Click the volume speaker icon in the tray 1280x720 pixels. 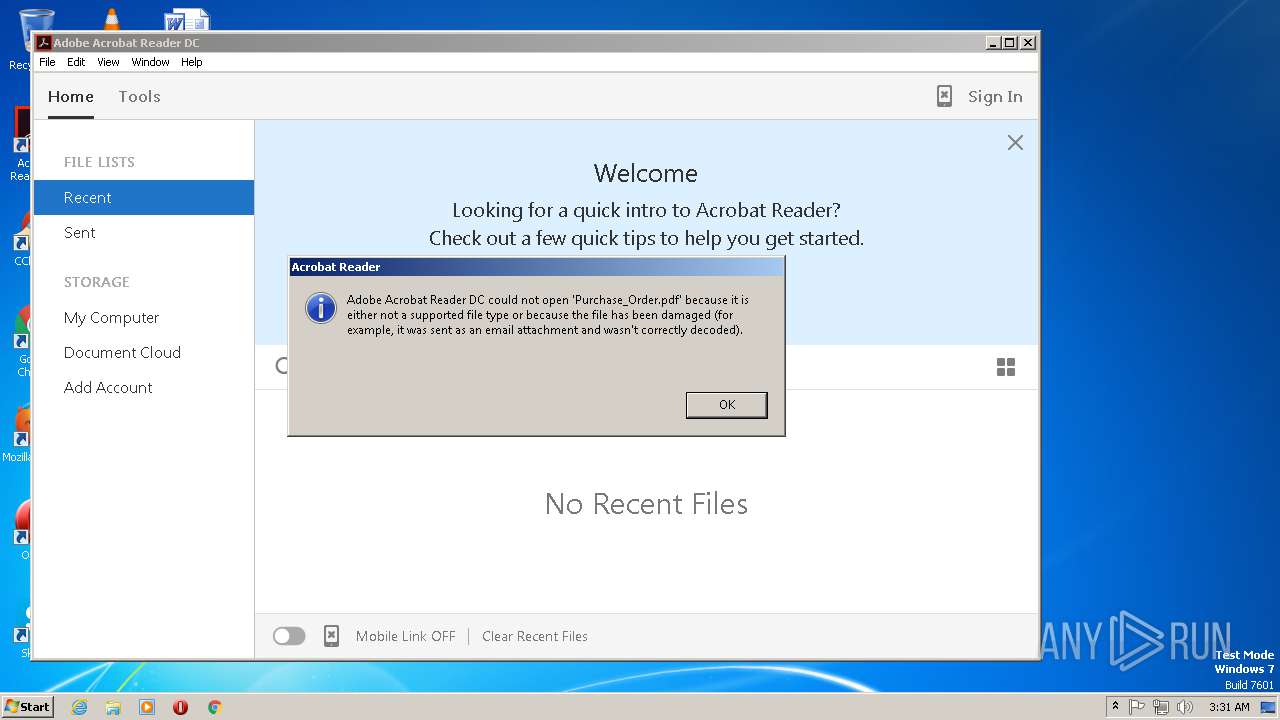[x=1185, y=707]
